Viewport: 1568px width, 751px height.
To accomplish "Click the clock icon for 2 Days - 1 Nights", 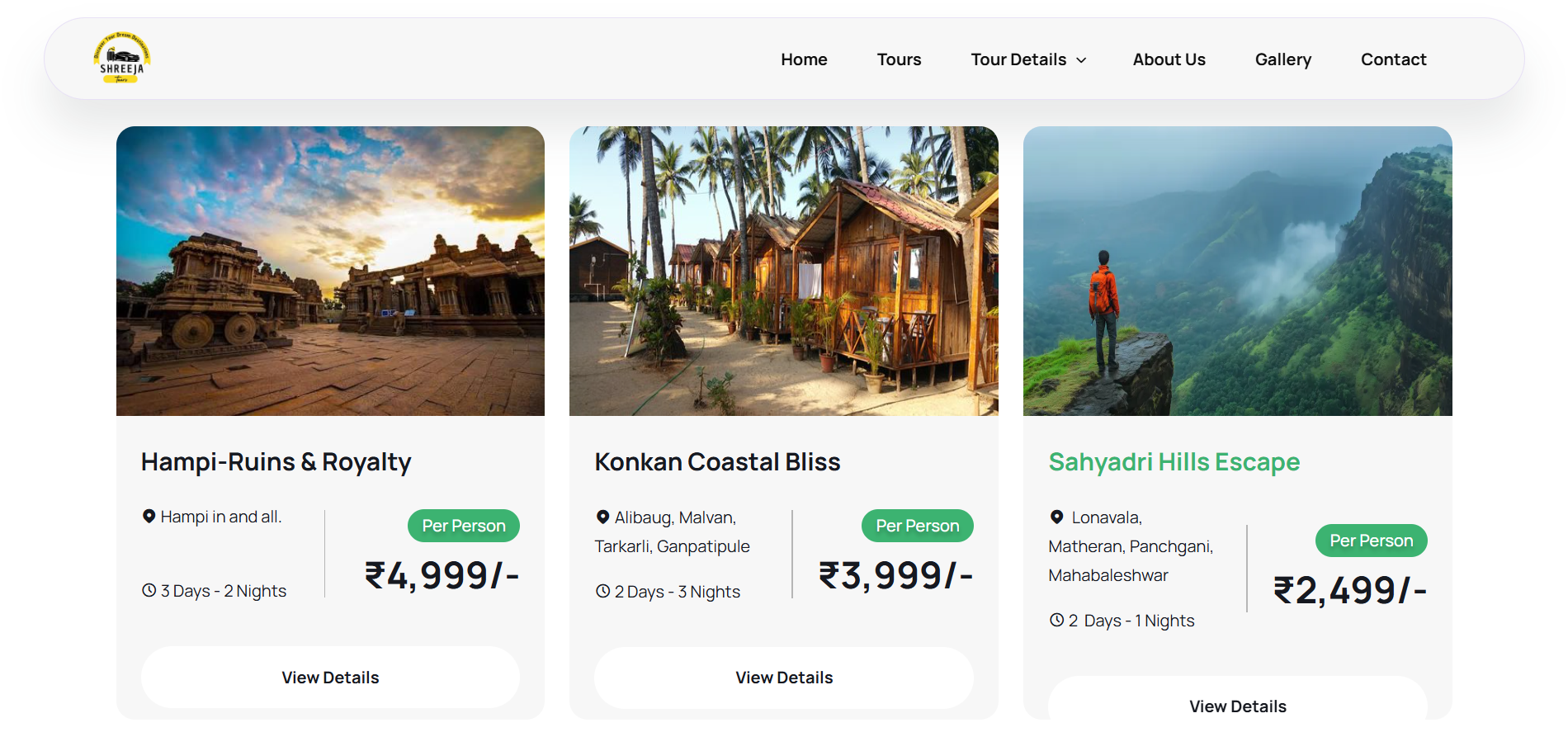I will (1056, 621).
